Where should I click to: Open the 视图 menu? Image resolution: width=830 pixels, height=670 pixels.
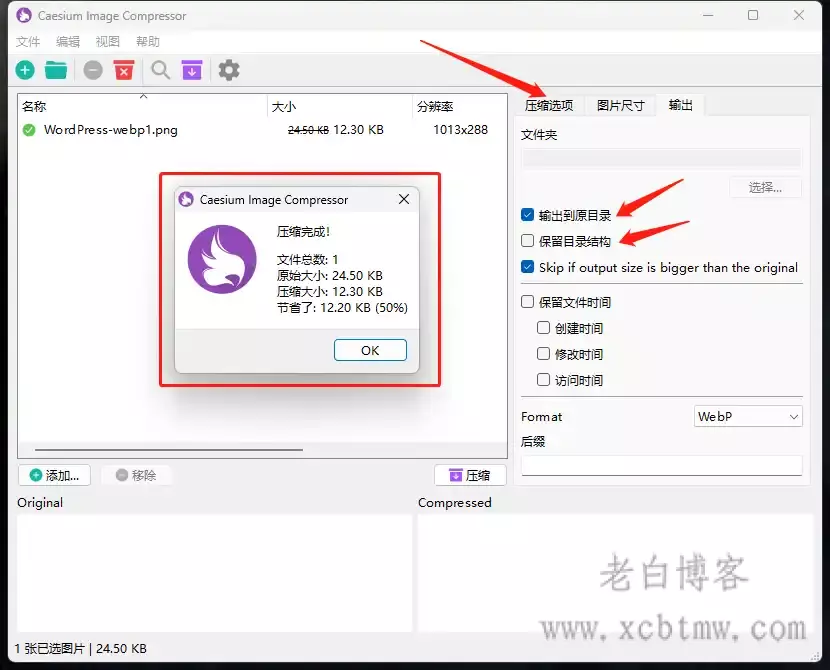pos(107,41)
